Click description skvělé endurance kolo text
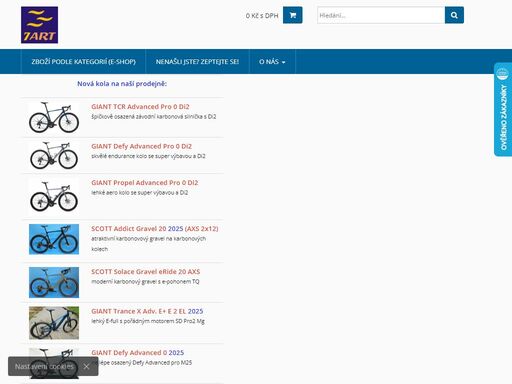The height and width of the screenshot is (384, 512). 148,156
